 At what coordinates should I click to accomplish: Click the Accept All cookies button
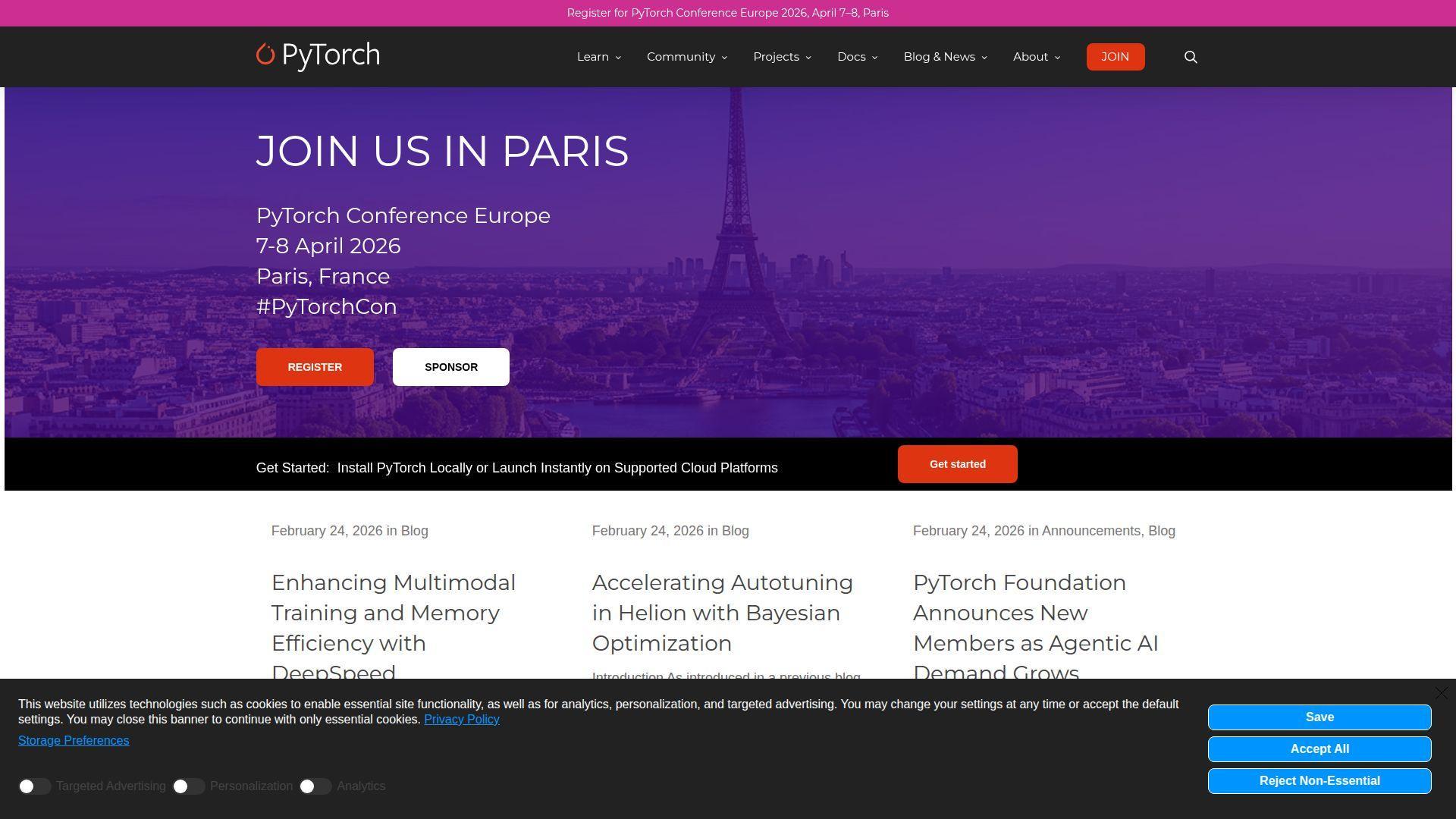(1319, 749)
